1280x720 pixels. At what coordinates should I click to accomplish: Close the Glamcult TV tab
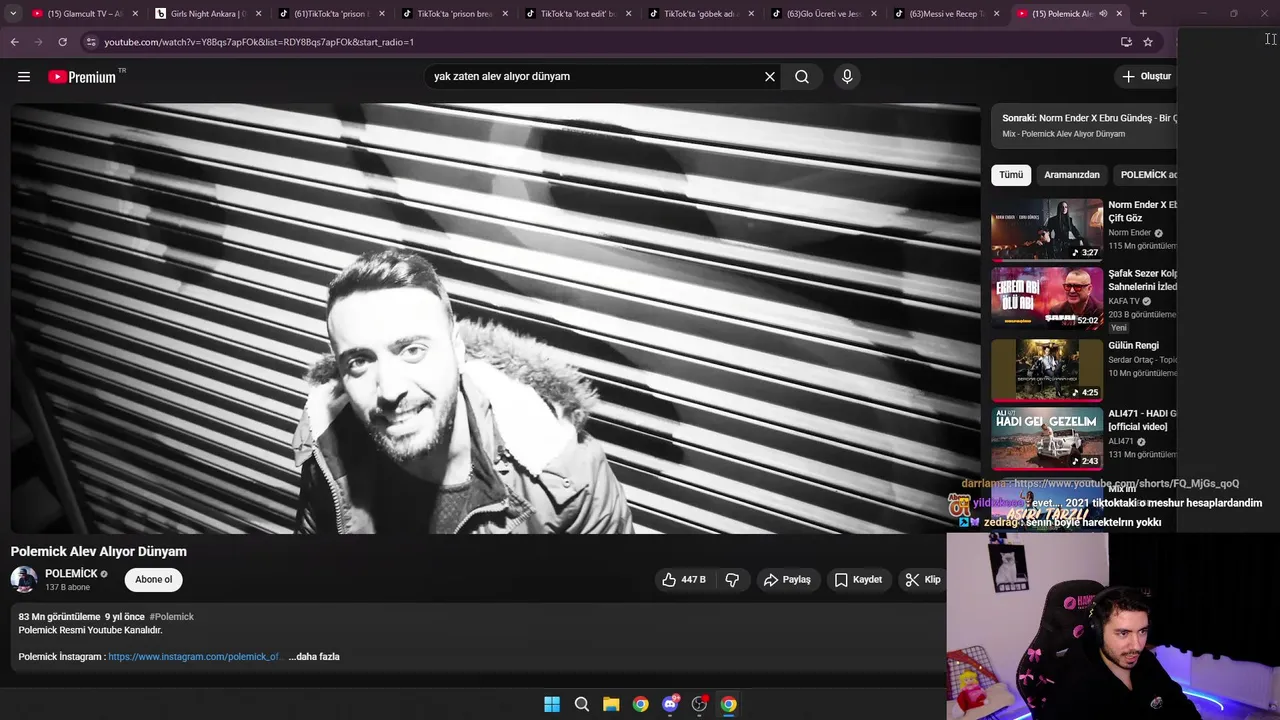[x=135, y=14]
